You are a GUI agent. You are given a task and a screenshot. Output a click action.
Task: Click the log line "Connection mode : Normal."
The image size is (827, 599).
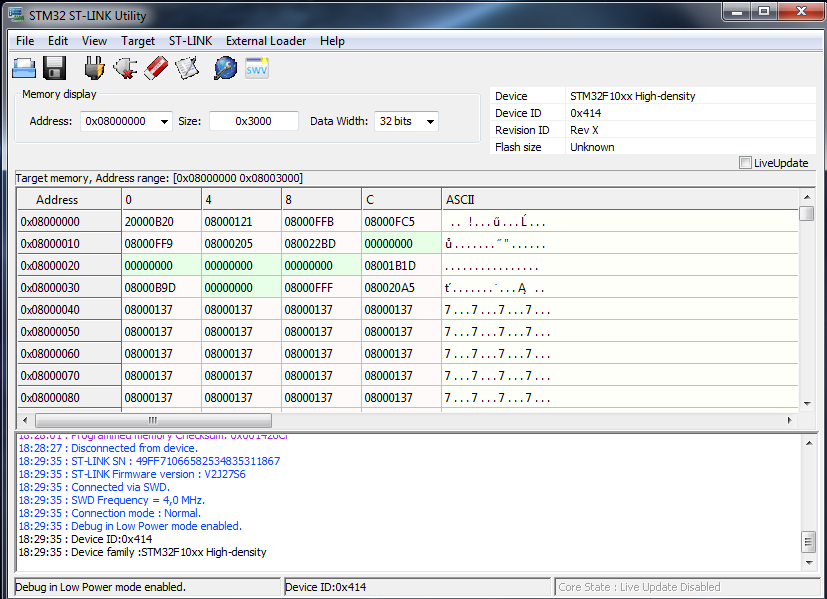[x=110, y=513]
